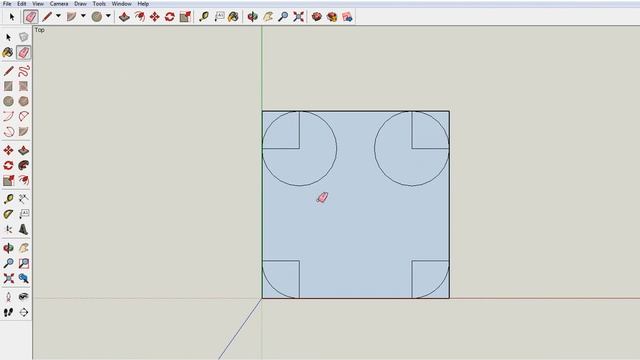
Task: Select the Walk footprints tool
Action: tap(8, 312)
